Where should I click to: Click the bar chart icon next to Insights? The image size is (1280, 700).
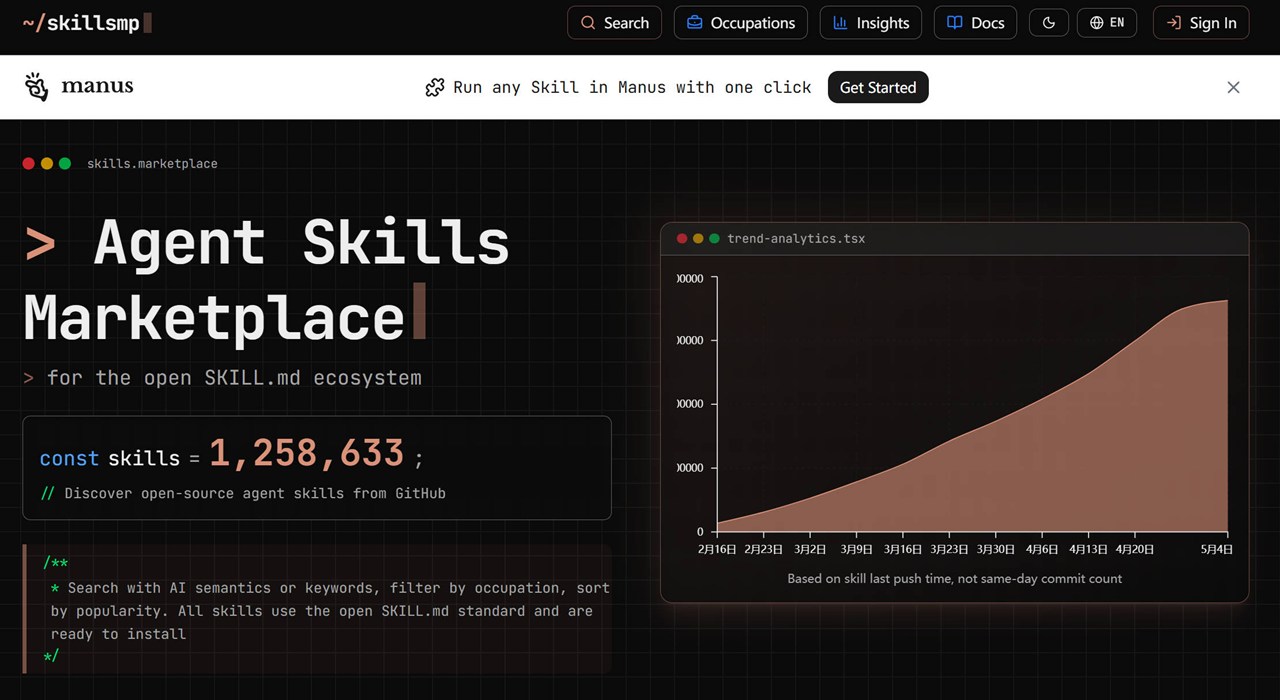coord(840,23)
